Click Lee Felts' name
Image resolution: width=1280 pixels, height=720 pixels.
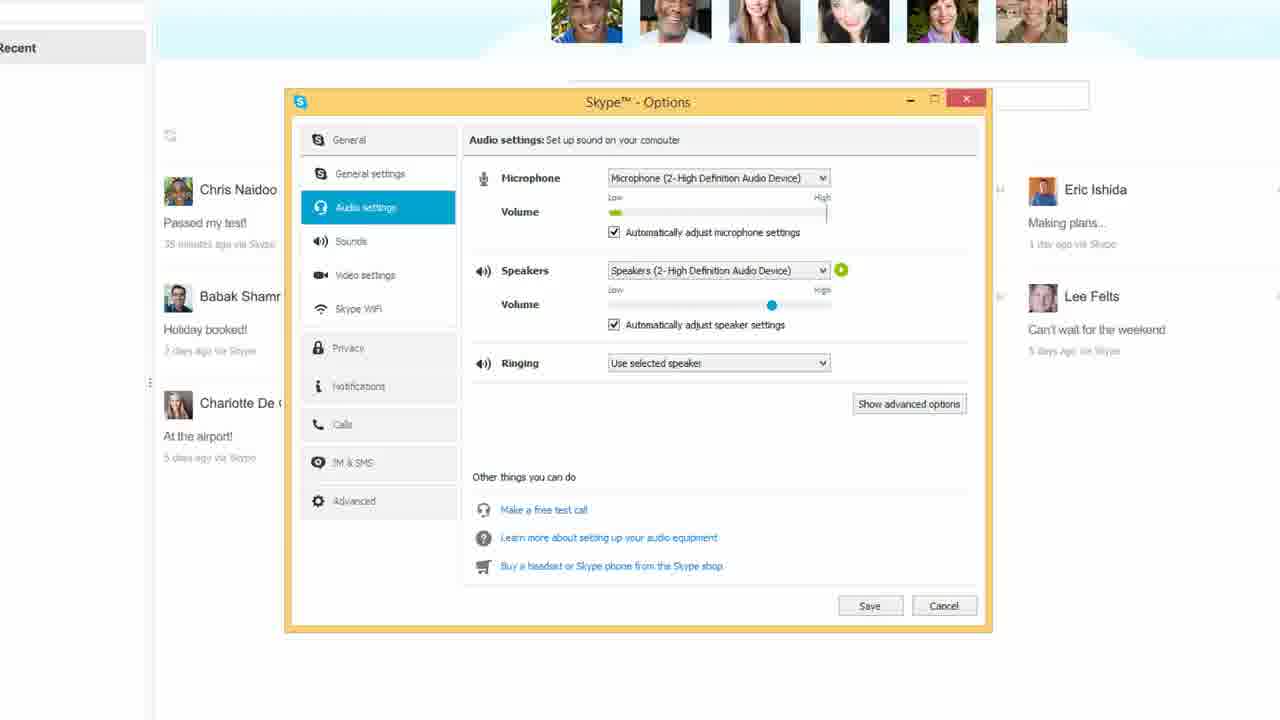coord(1092,297)
